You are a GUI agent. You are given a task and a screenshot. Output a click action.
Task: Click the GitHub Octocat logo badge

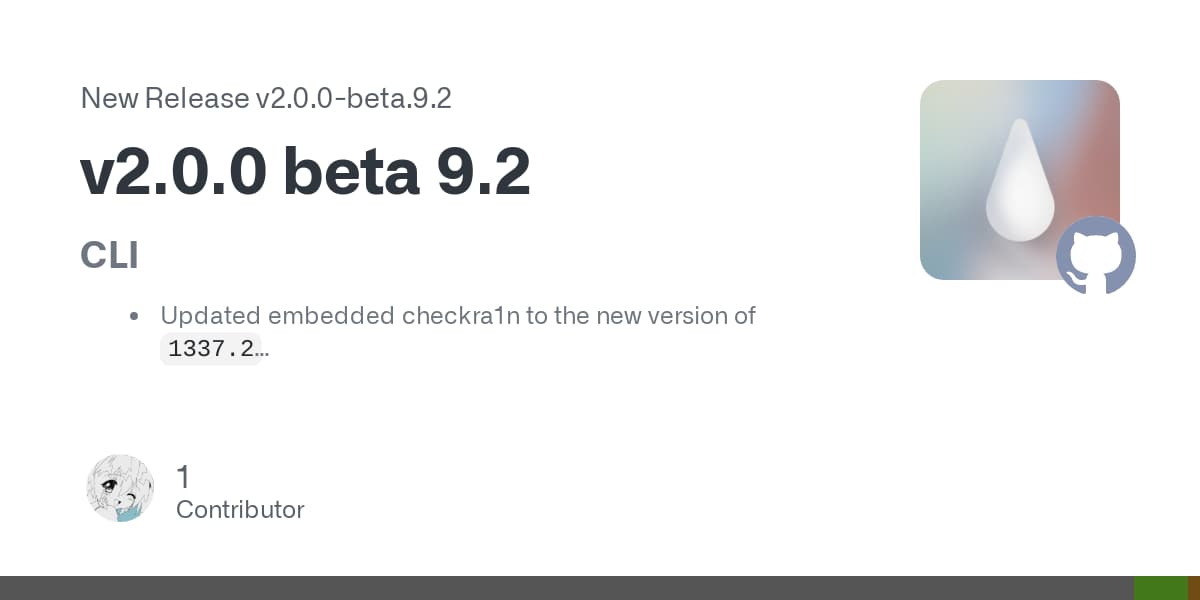[1096, 256]
